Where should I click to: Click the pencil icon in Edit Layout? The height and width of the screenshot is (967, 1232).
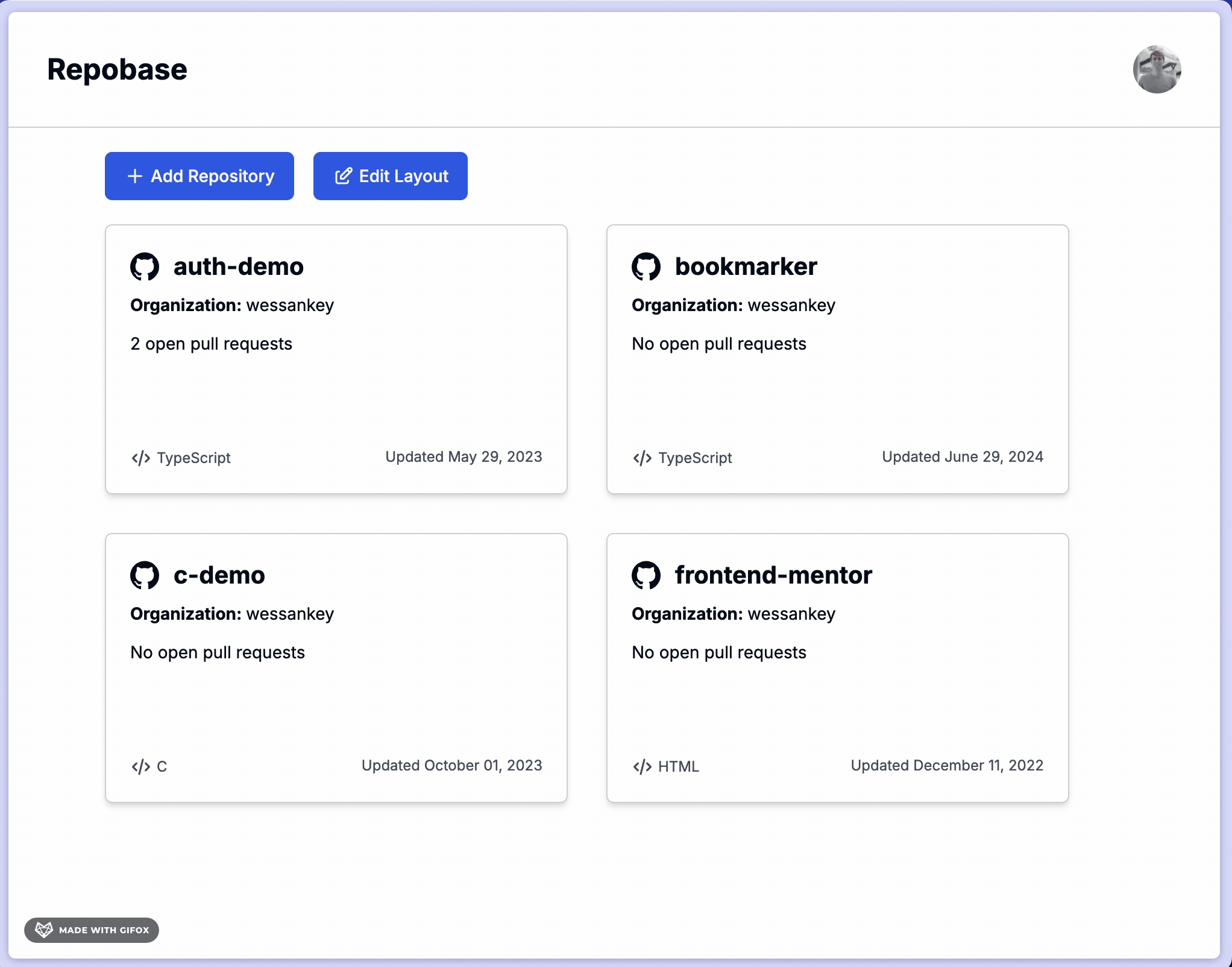pyautogui.click(x=343, y=176)
